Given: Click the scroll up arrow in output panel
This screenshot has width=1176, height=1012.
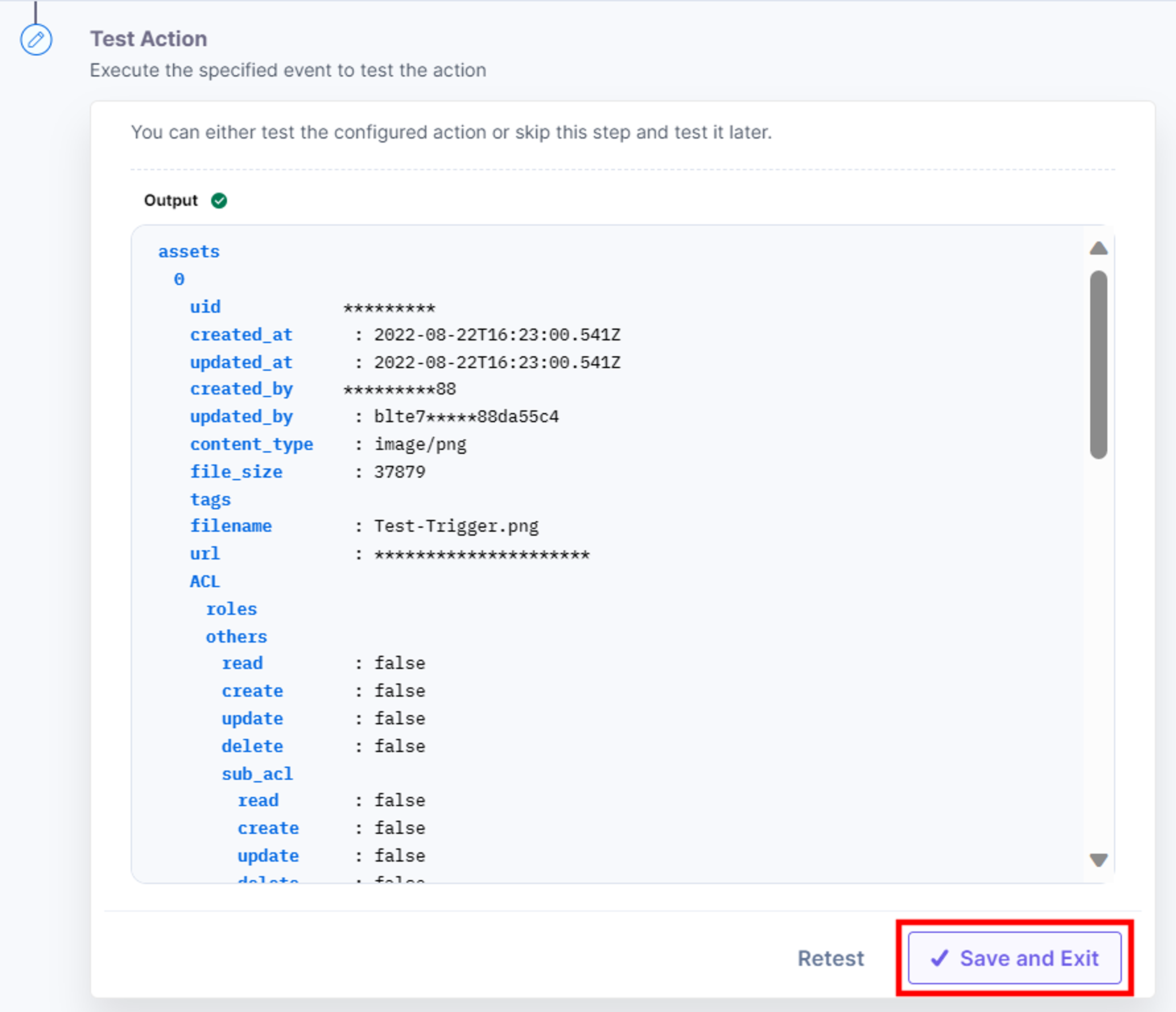Looking at the screenshot, I should click(x=1098, y=249).
